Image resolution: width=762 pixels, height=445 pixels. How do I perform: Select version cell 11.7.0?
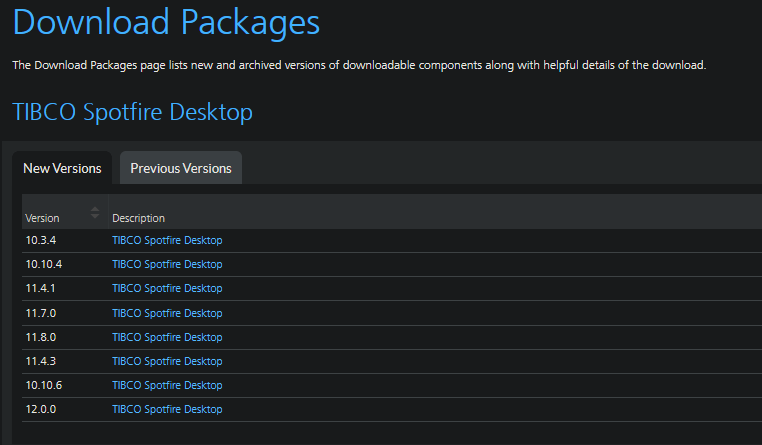click(x=41, y=313)
